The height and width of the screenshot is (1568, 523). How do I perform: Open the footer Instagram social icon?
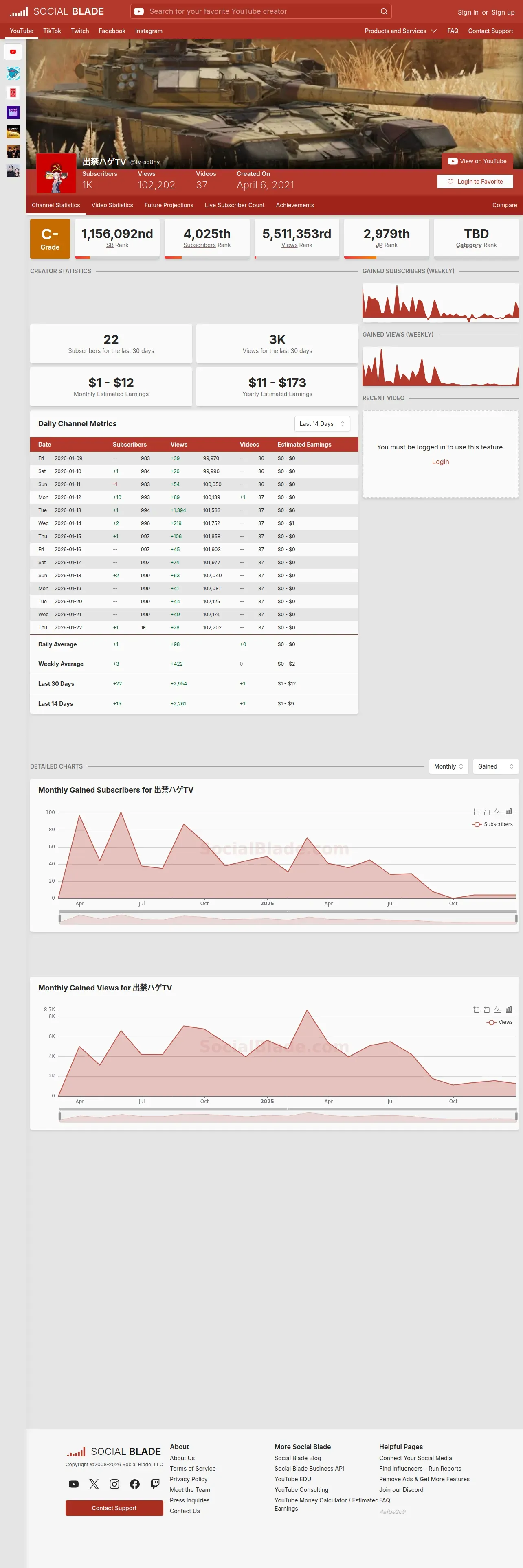114,1484
